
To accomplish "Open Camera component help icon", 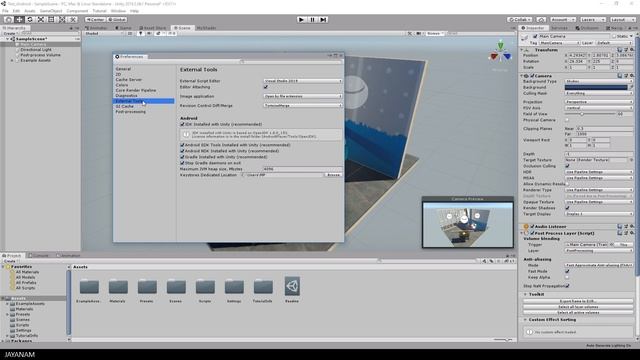I will click(x=620, y=76).
